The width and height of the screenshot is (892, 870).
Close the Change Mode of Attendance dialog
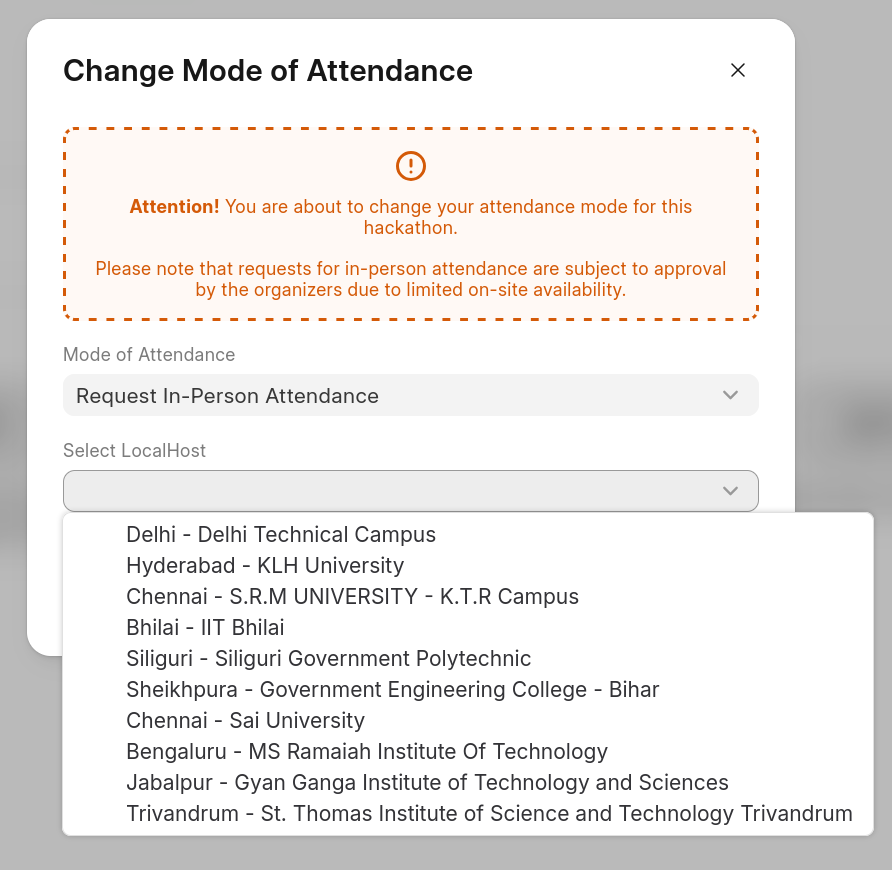[x=738, y=70]
